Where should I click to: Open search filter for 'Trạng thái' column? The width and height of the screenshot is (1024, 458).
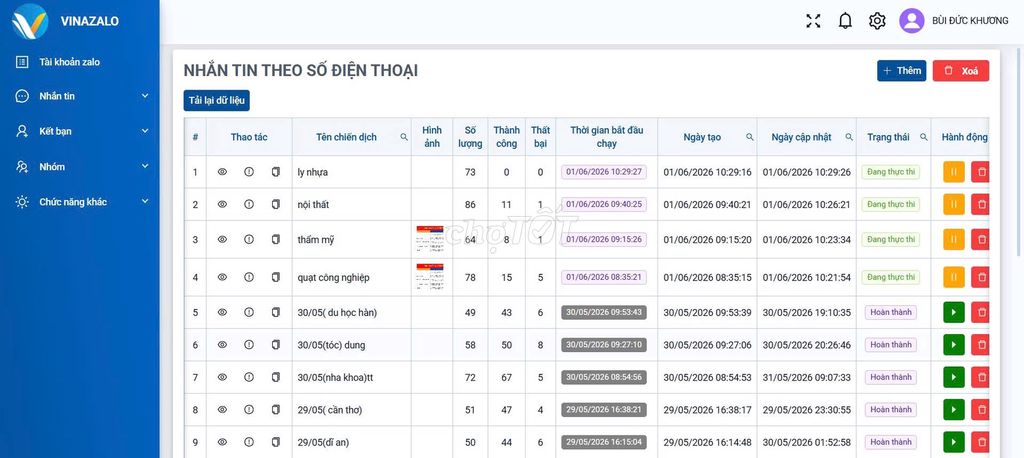[923, 137]
